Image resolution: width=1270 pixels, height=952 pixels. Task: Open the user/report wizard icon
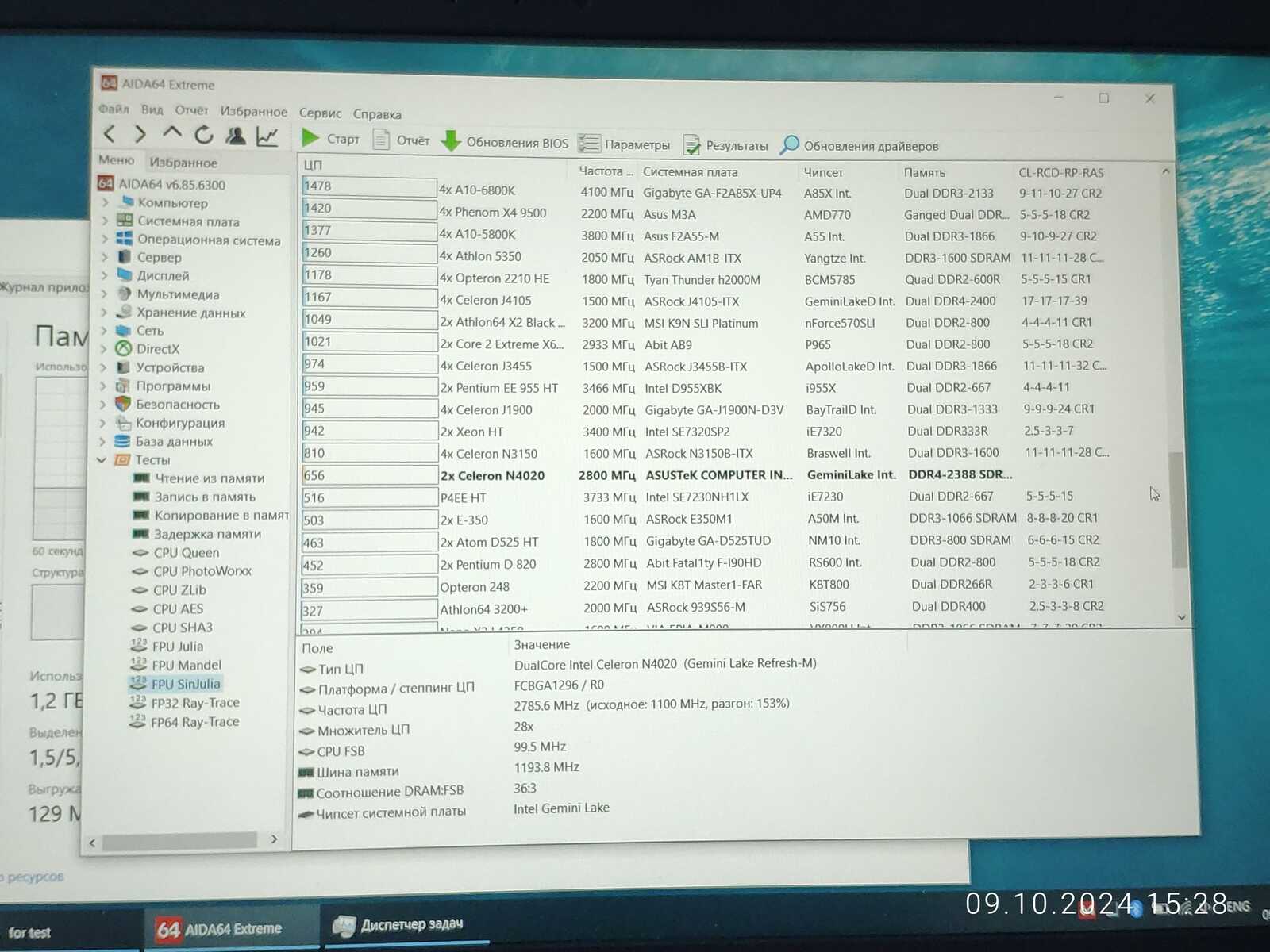click(x=235, y=136)
